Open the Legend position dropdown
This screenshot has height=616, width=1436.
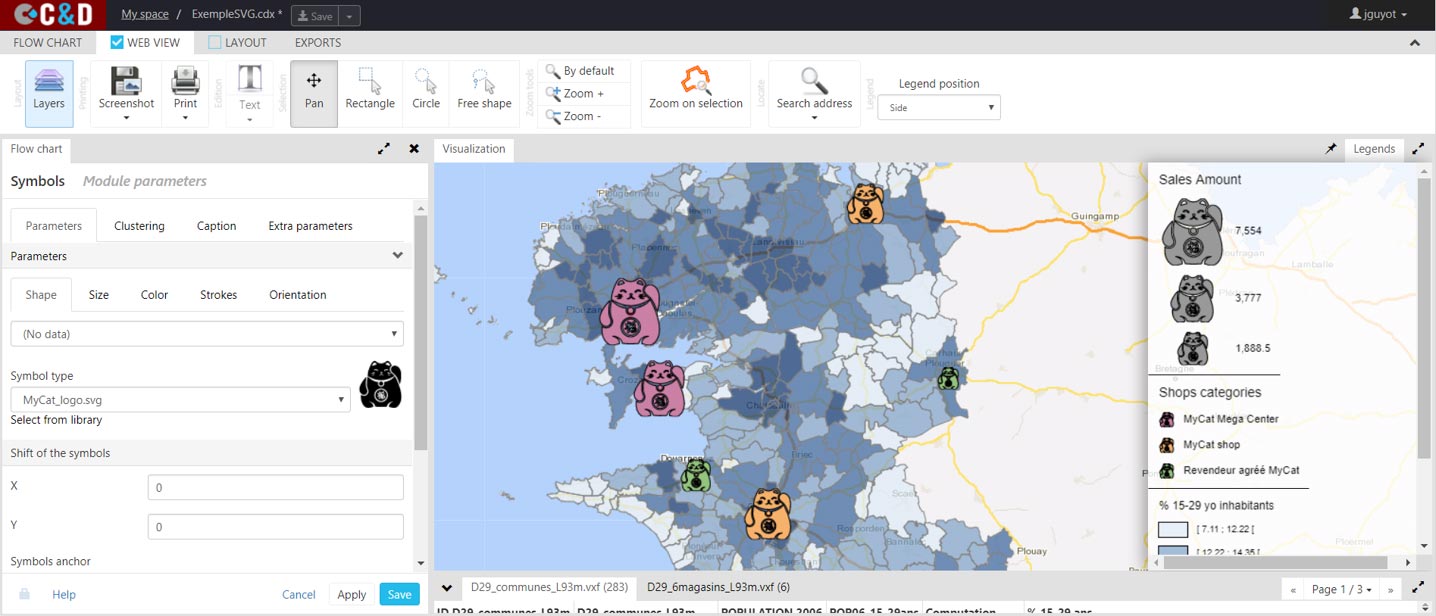[939, 107]
